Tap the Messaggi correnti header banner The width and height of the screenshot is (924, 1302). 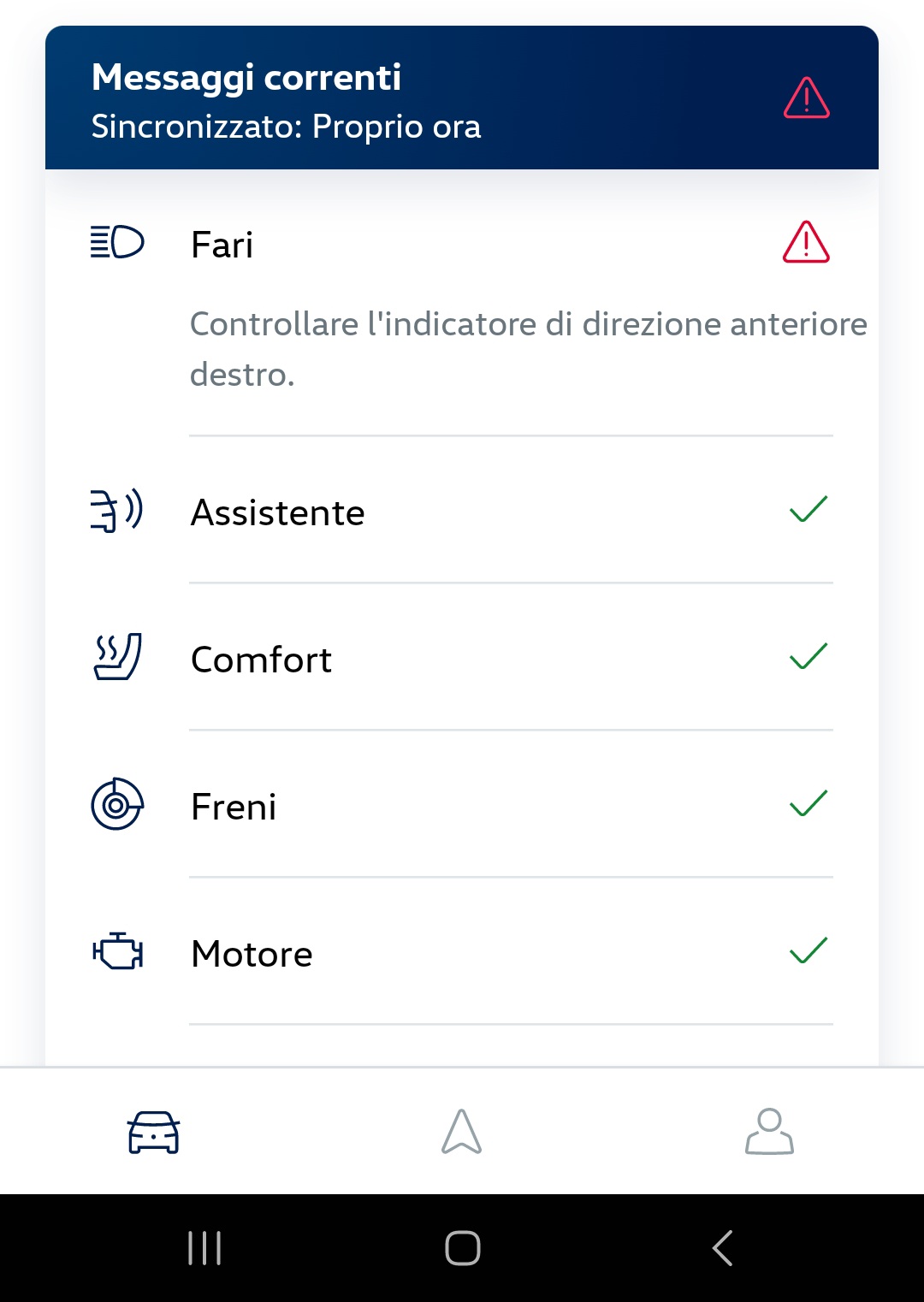point(462,98)
